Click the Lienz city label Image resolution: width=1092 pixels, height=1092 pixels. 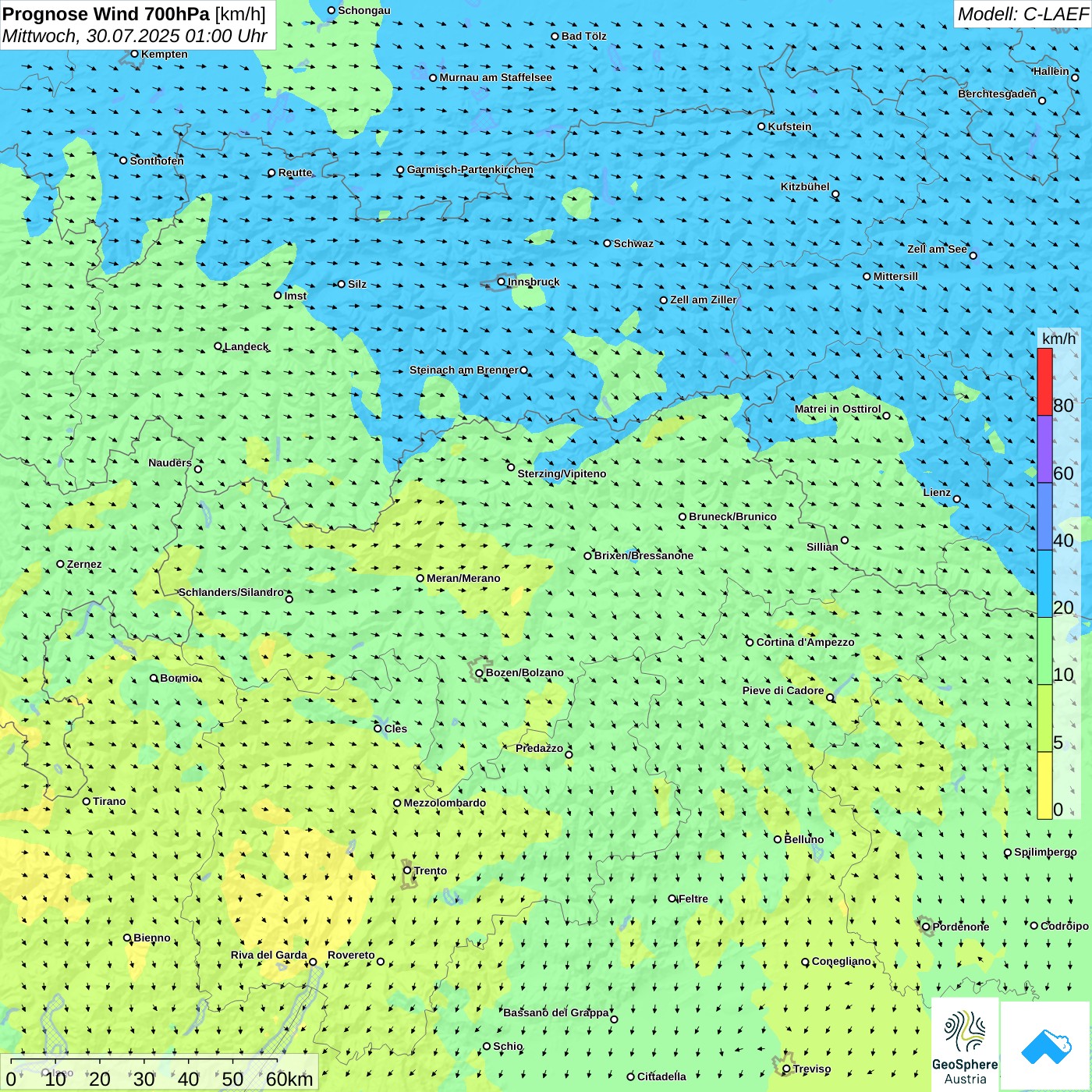click(x=937, y=492)
